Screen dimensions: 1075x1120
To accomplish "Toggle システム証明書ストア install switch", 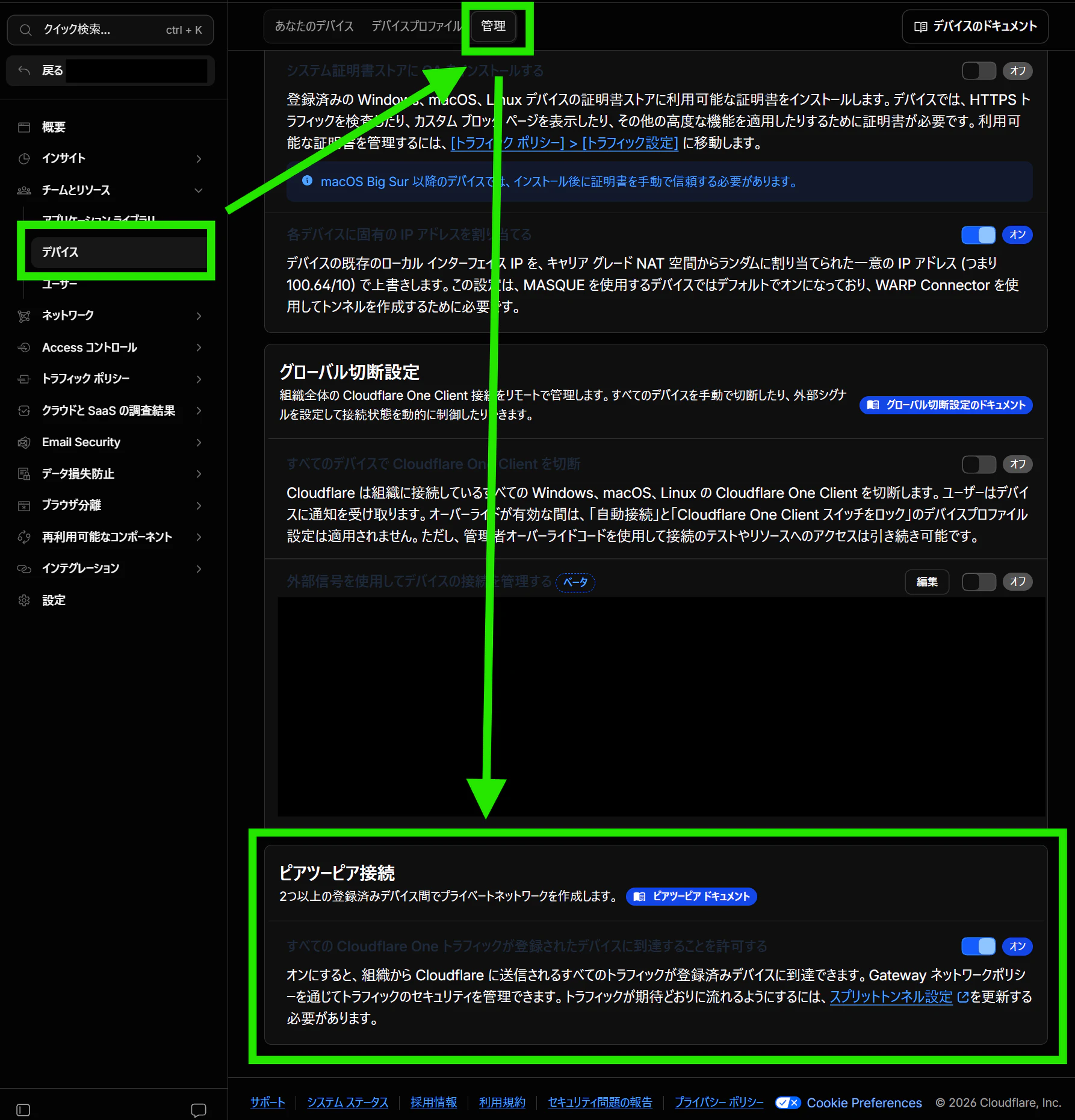I will [x=979, y=71].
